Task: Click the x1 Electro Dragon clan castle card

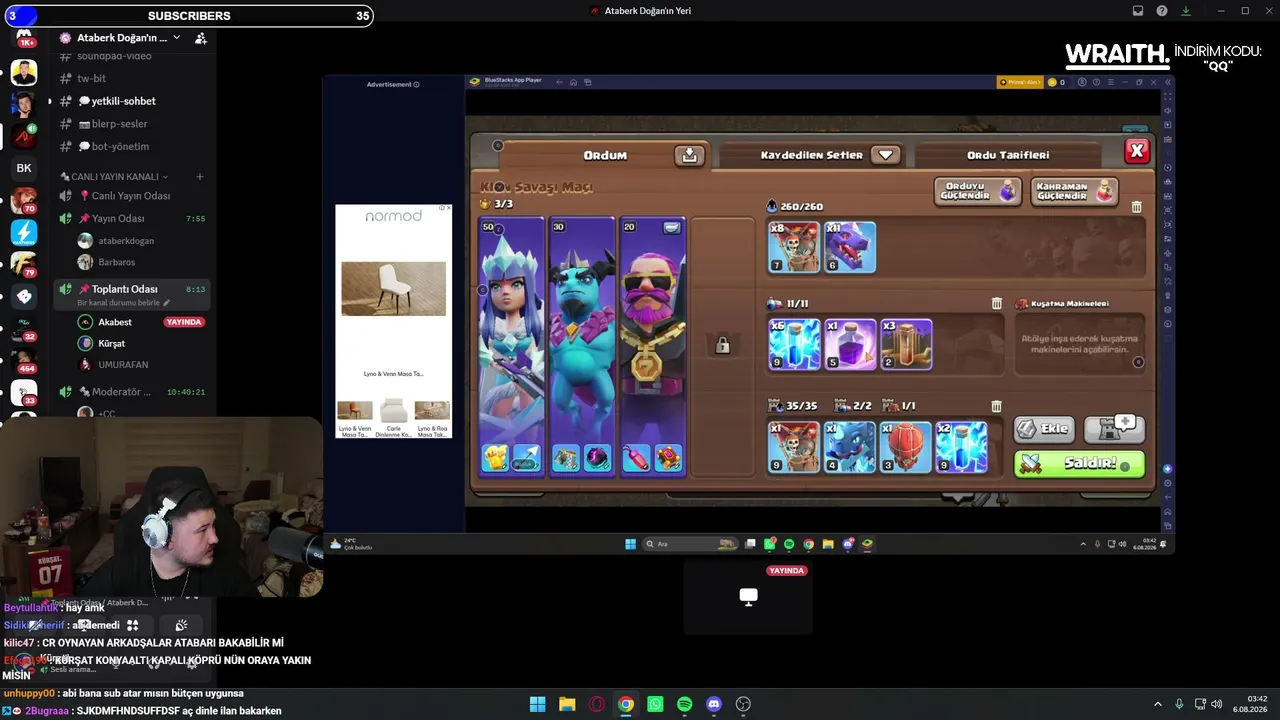Action: coord(850,447)
